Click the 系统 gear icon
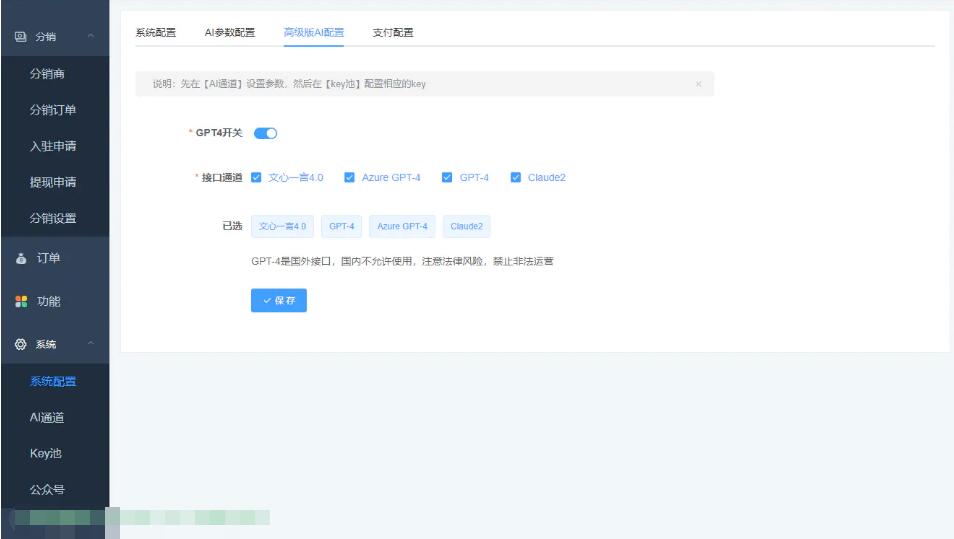 click(20, 344)
